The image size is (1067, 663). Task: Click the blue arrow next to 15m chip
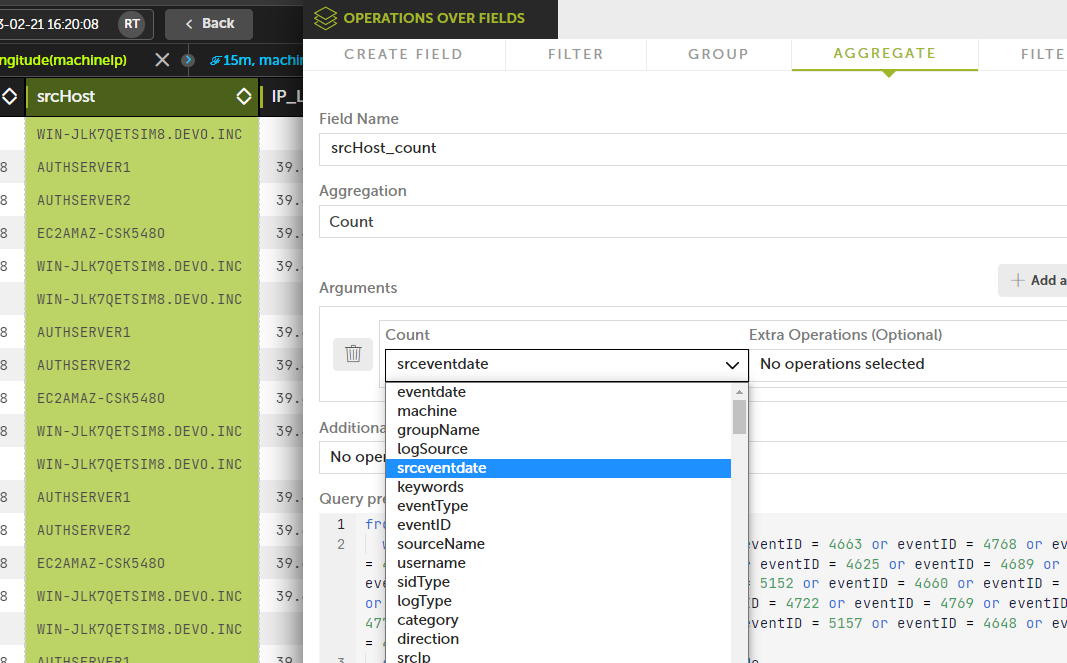click(x=188, y=60)
